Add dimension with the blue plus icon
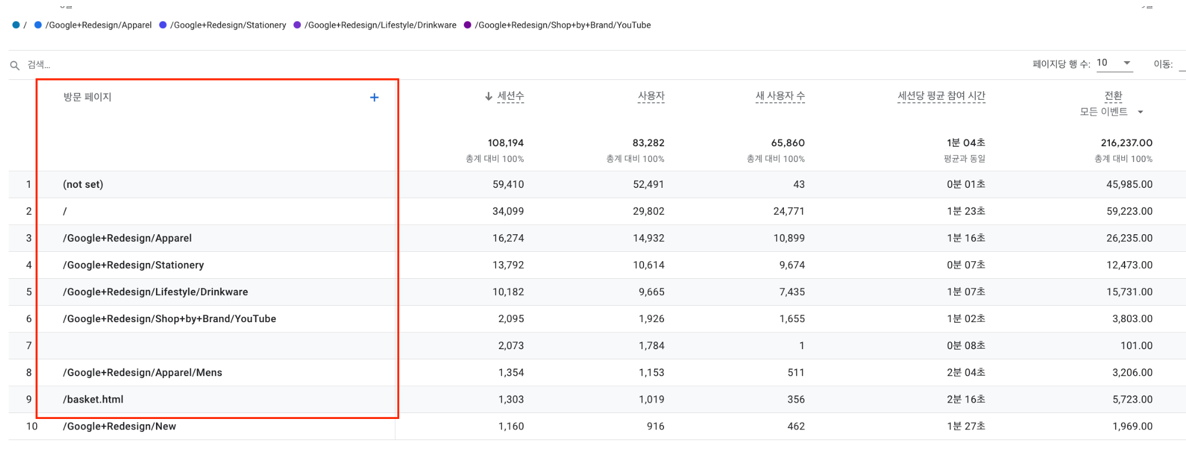Screen dimensions: 1186x449 (x=374, y=98)
